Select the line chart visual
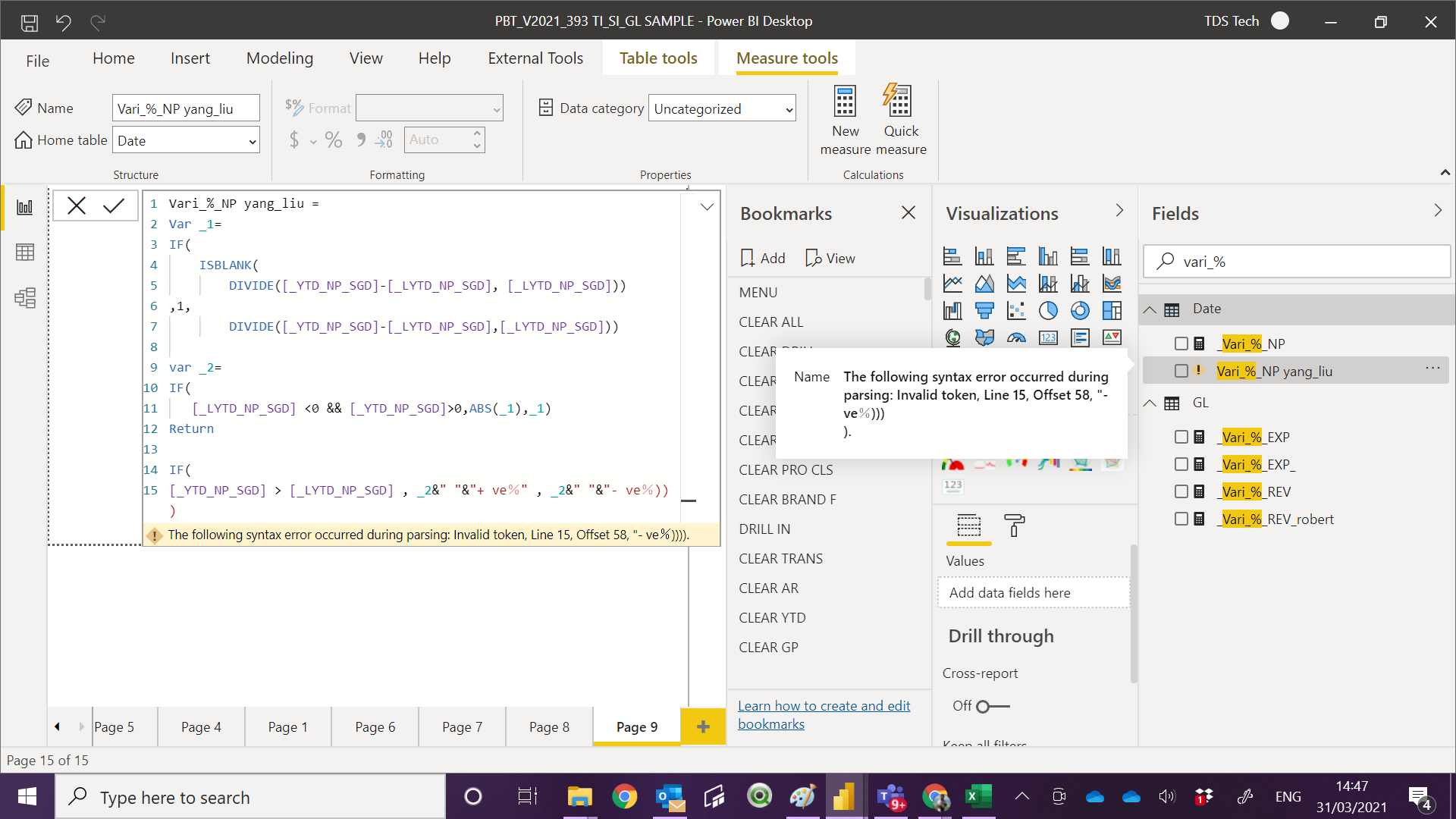The image size is (1456, 819). (952, 284)
